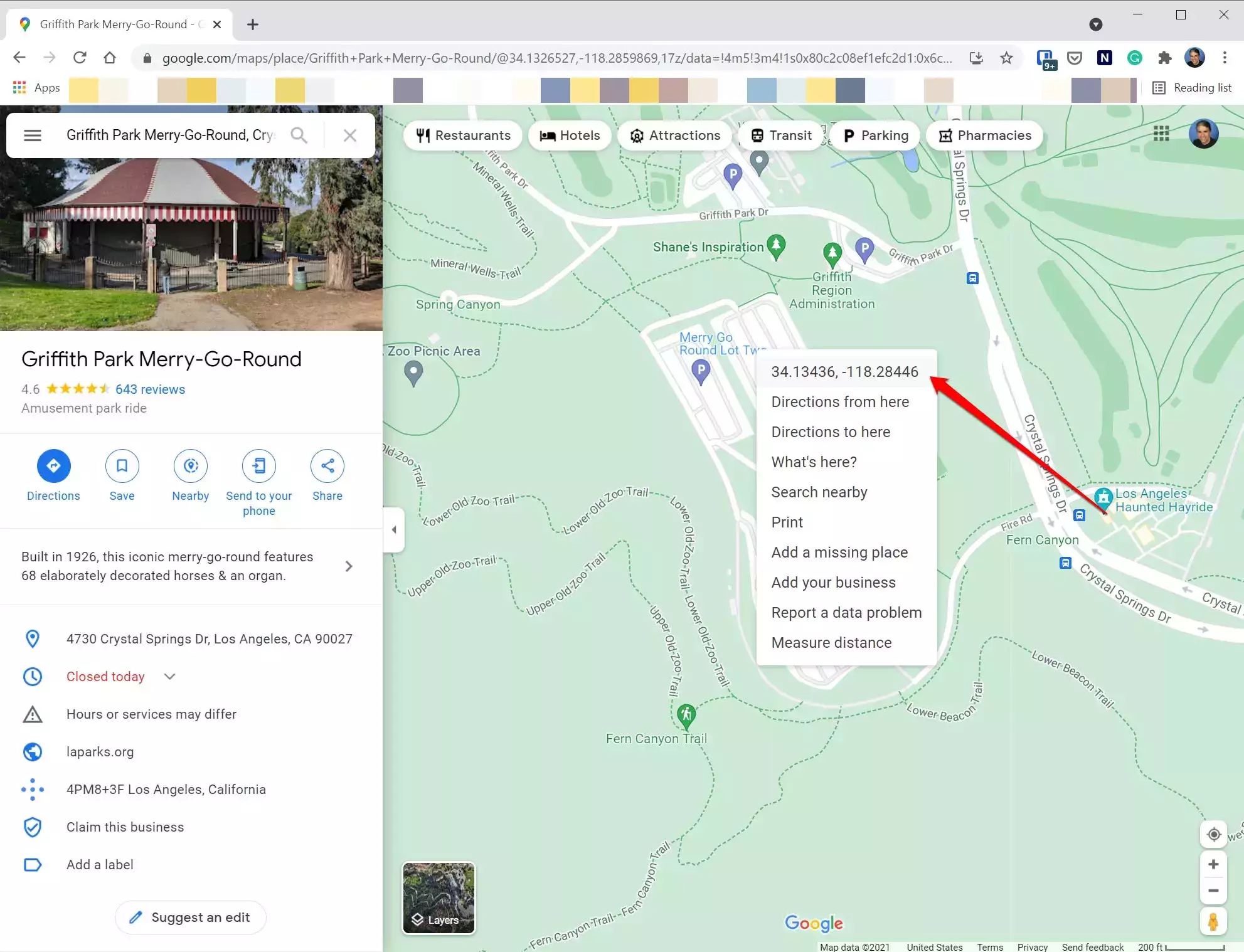Click Griffith Region Administration park marker
This screenshot has width=1244, height=952.
tap(832, 255)
